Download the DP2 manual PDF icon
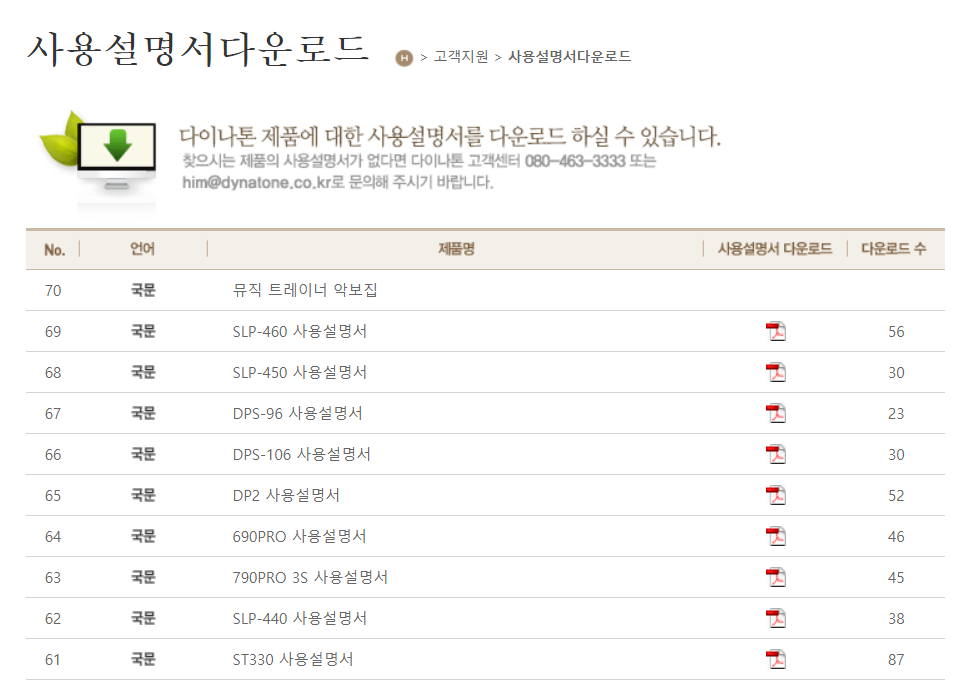 (776, 496)
